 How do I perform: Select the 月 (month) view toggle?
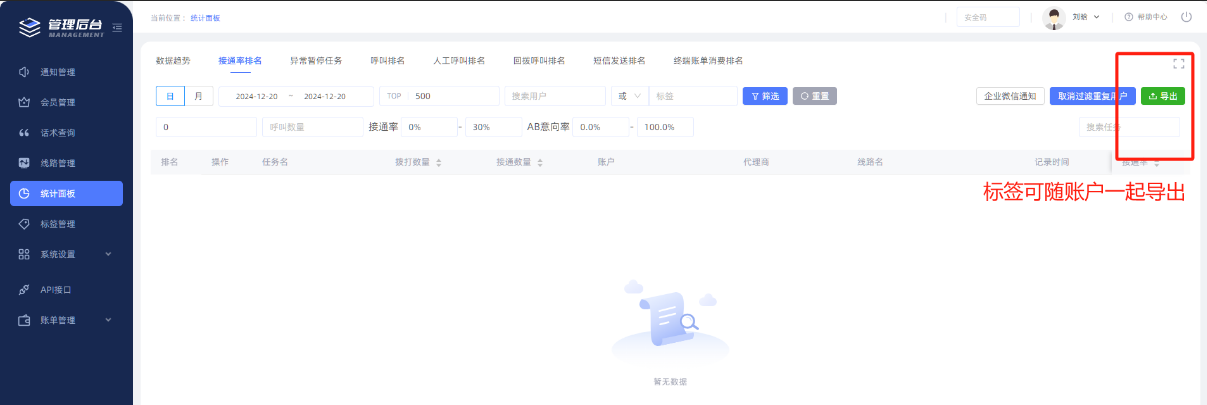tap(198, 96)
